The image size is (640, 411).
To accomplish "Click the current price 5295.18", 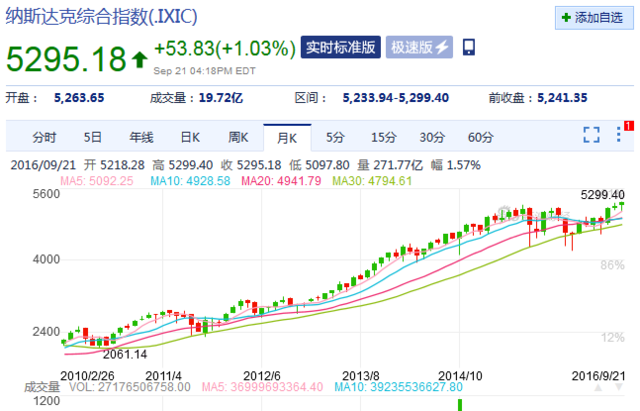I will coord(66,59).
